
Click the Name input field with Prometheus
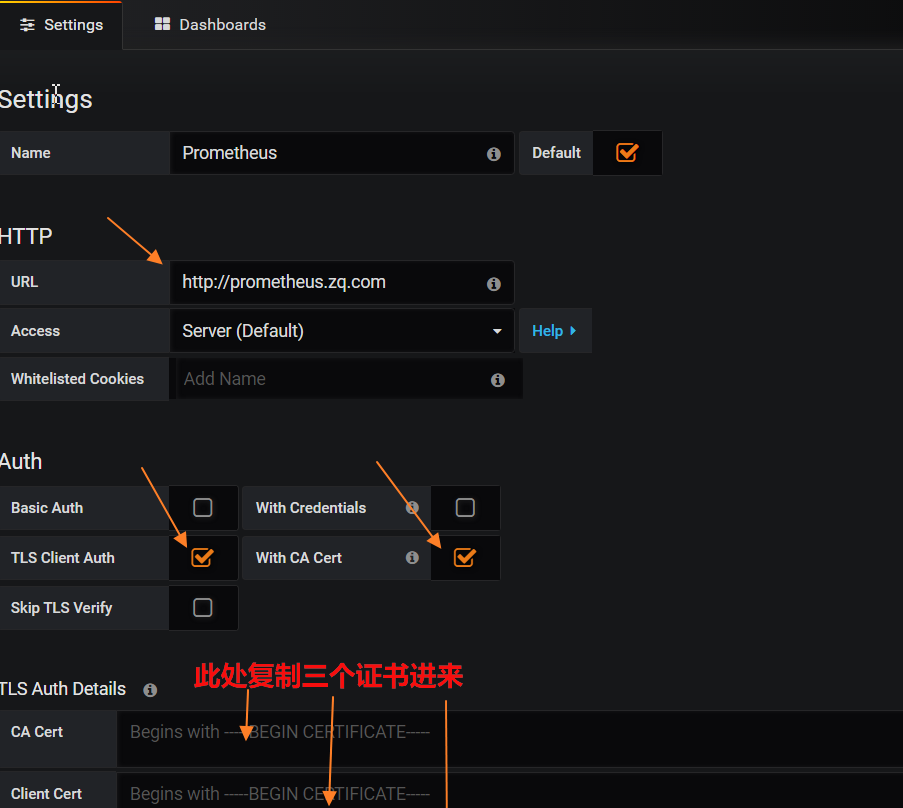coord(342,153)
